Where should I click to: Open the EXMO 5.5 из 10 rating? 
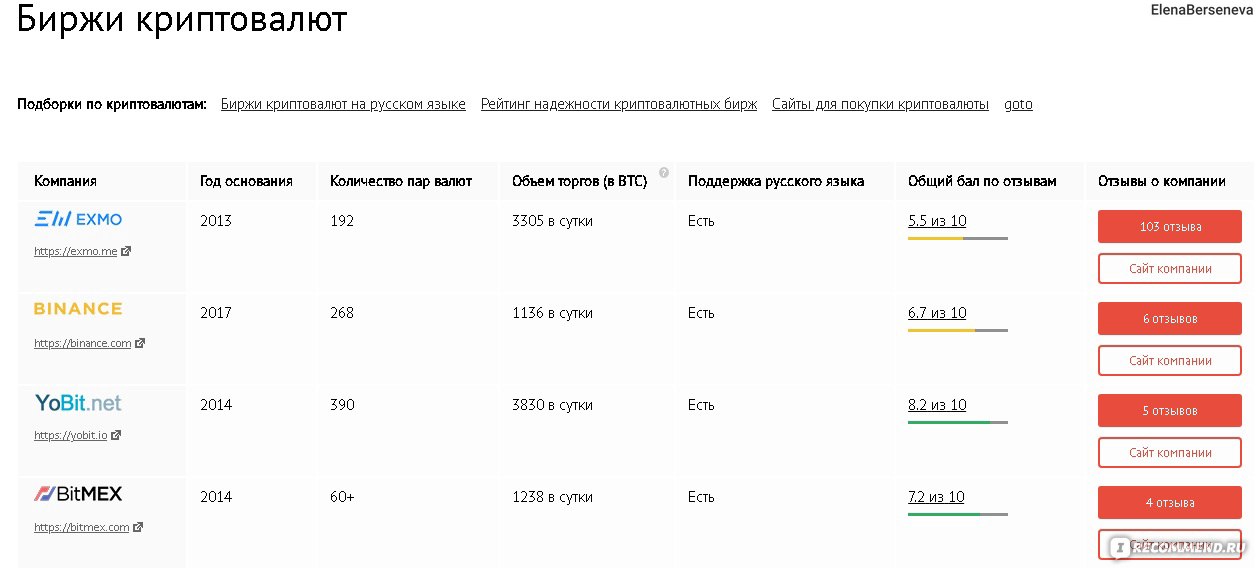tap(937, 221)
